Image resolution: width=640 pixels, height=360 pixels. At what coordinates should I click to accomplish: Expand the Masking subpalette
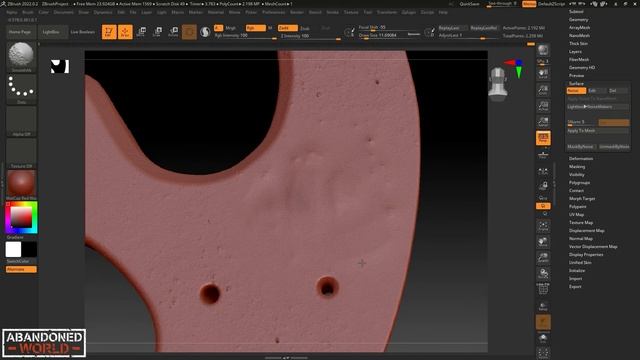577,167
